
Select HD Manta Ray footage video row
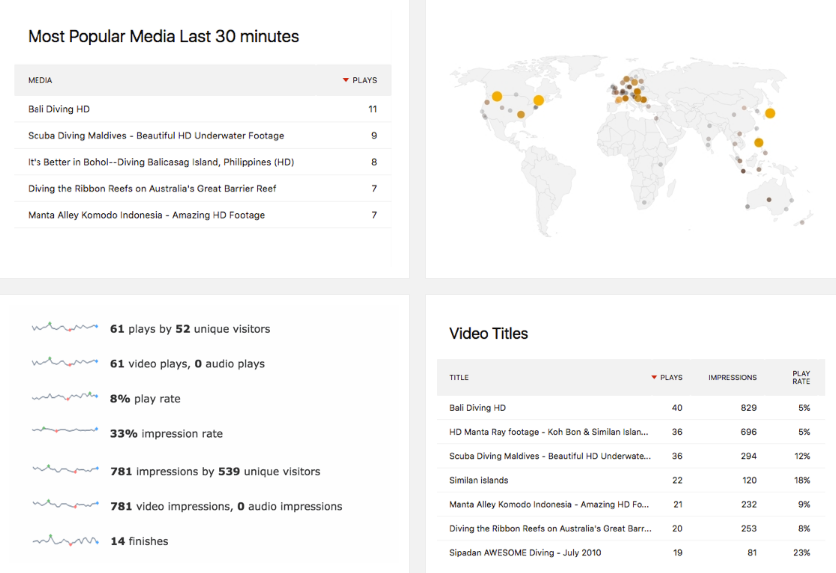point(548,432)
